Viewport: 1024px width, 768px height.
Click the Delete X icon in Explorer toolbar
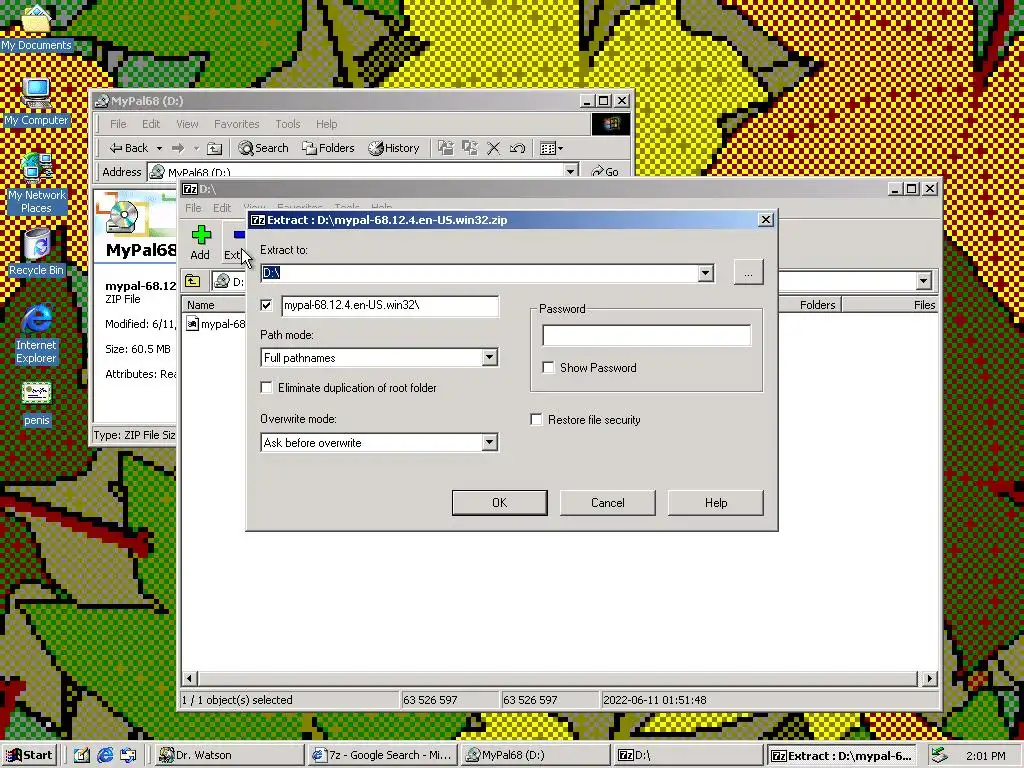click(x=494, y=148)
